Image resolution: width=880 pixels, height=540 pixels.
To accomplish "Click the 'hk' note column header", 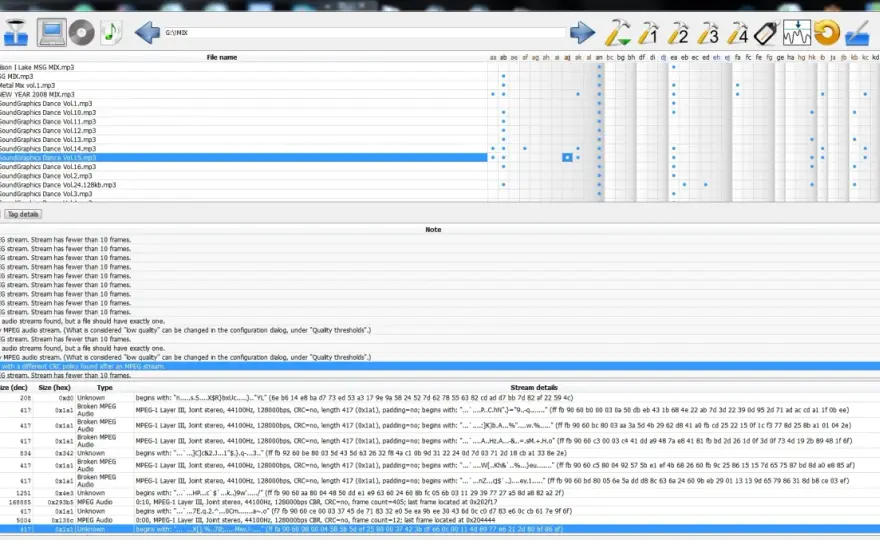I will click(812, 57).
